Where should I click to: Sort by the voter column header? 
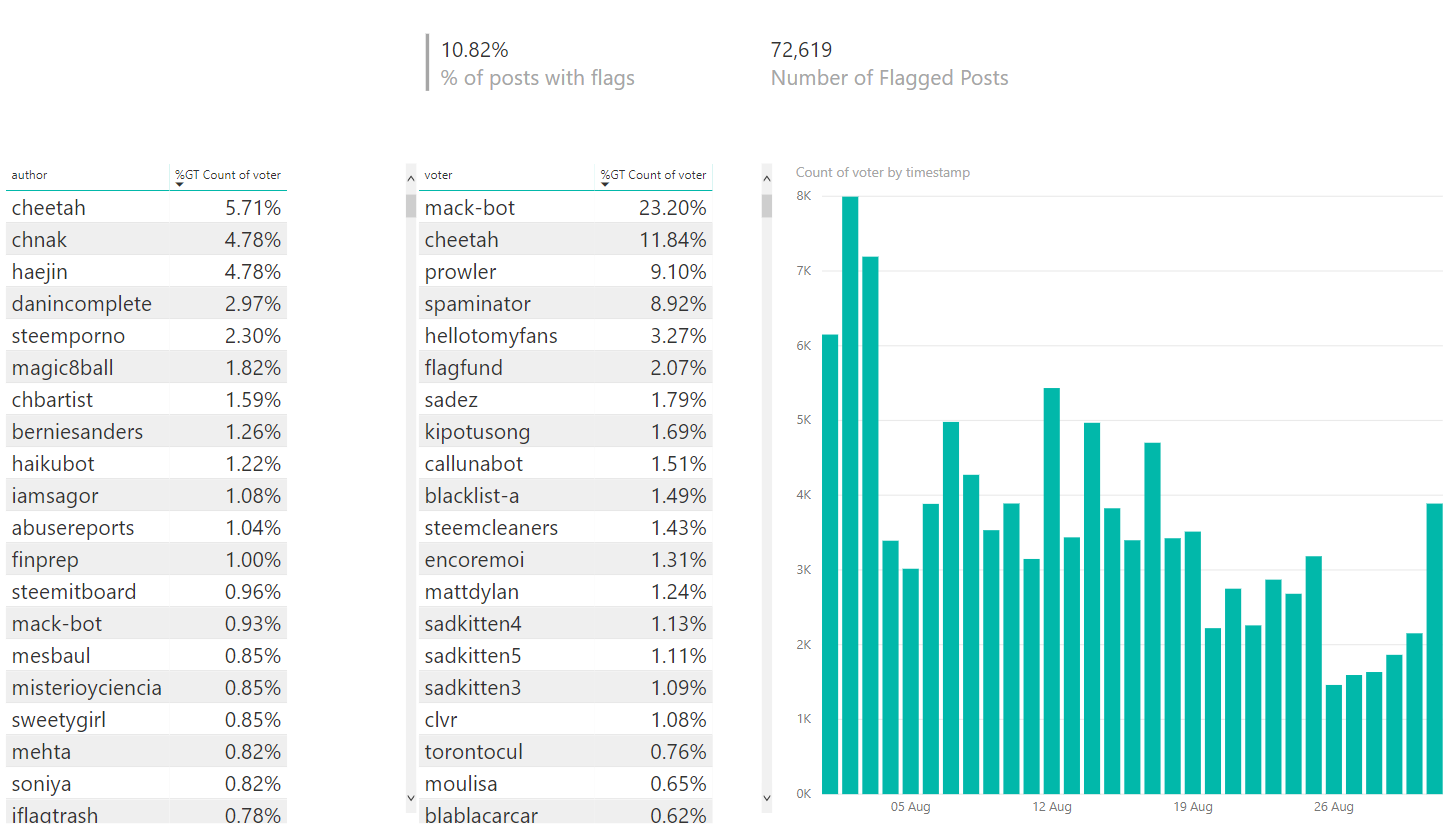[438, 175]
